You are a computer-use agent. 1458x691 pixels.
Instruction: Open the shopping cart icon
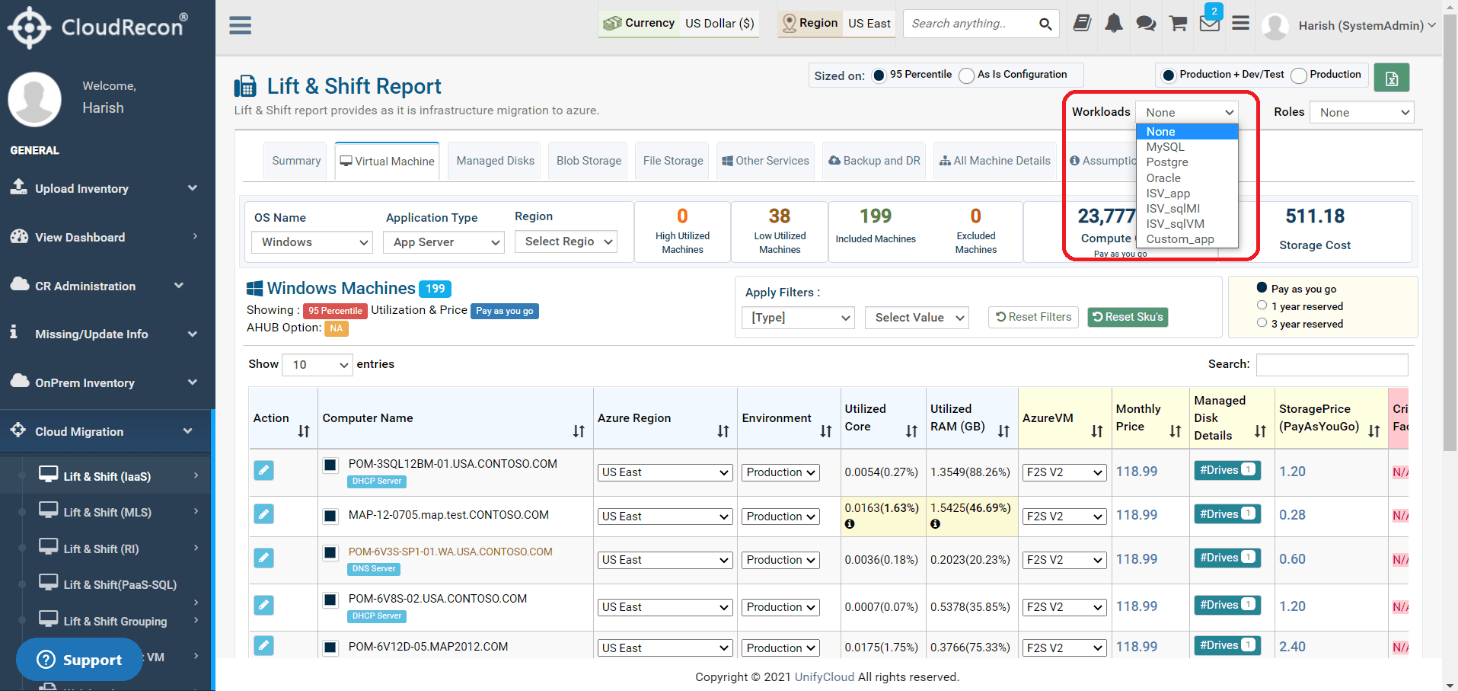[x=1178, y=24]
